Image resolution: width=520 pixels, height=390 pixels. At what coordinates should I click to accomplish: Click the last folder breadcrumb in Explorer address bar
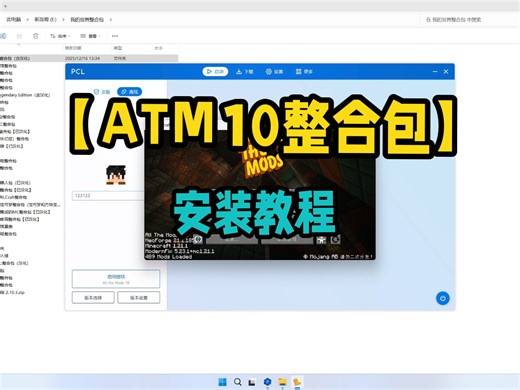pos(87,20)
